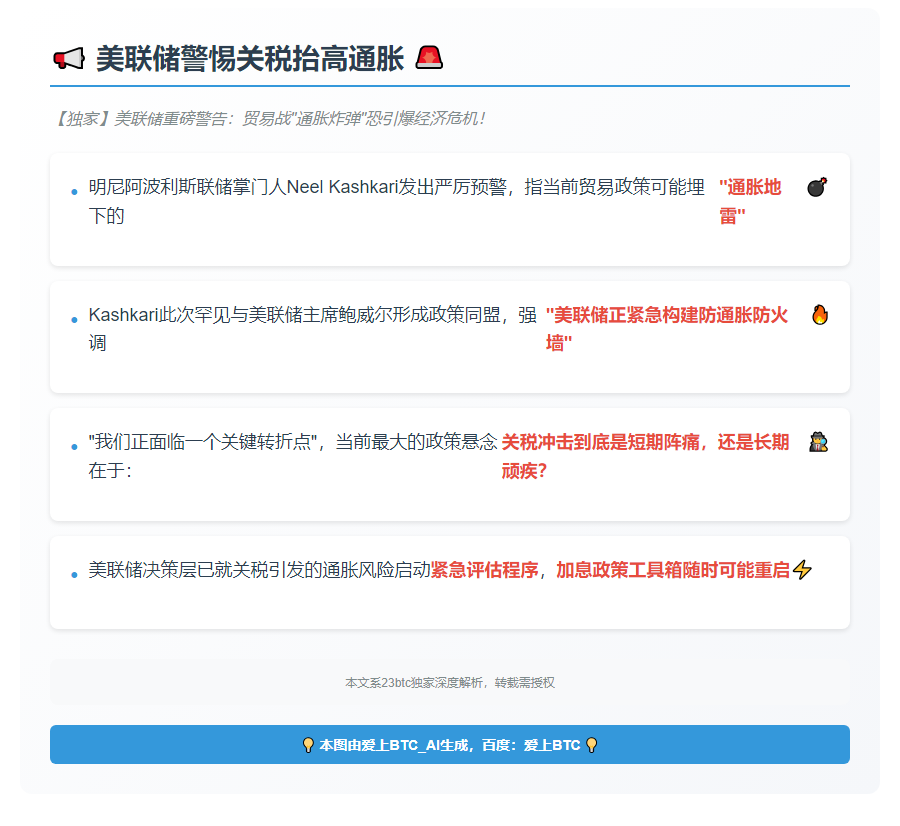The height and width of the screenshot is (826, 900).
Task: Click the italic subtitle 【独家】美联储重磅警告
Action: click(x=269, y=119)
